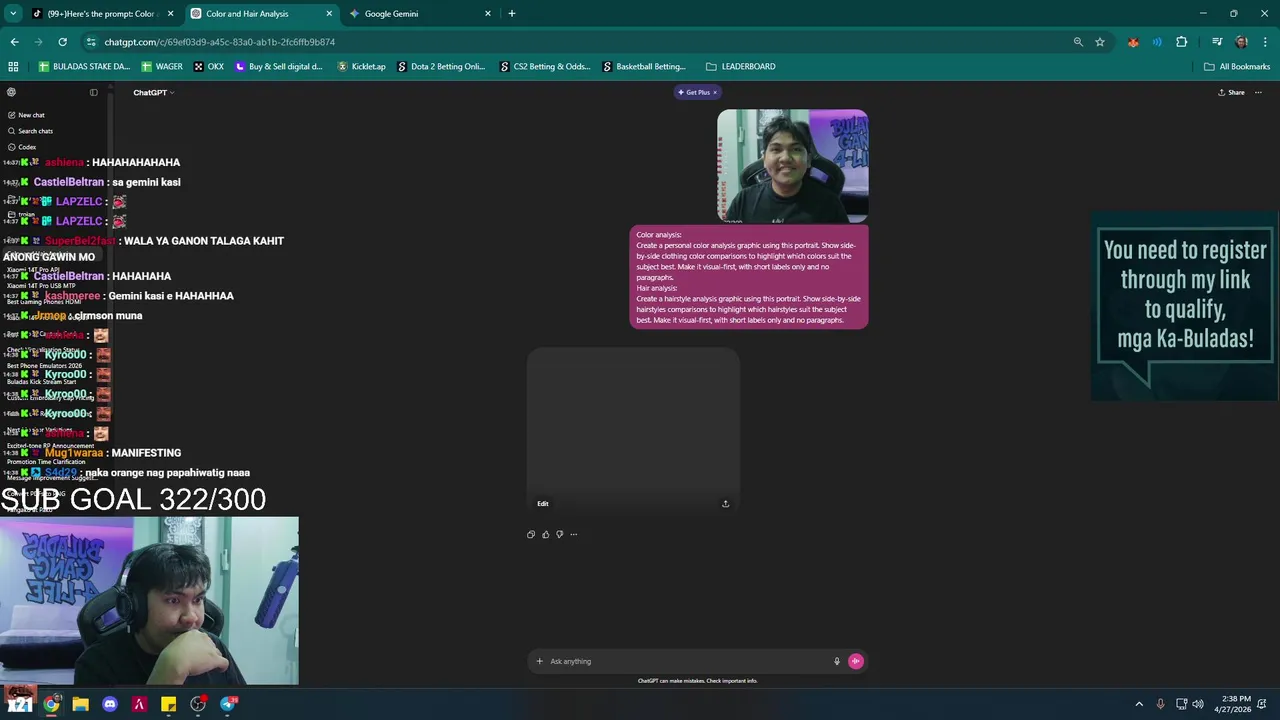Viewport: 1280px width, 720px height.
Task: Collapse the ChatGPT sidebar
Action: pyautogui.click(x=94, y=92)
